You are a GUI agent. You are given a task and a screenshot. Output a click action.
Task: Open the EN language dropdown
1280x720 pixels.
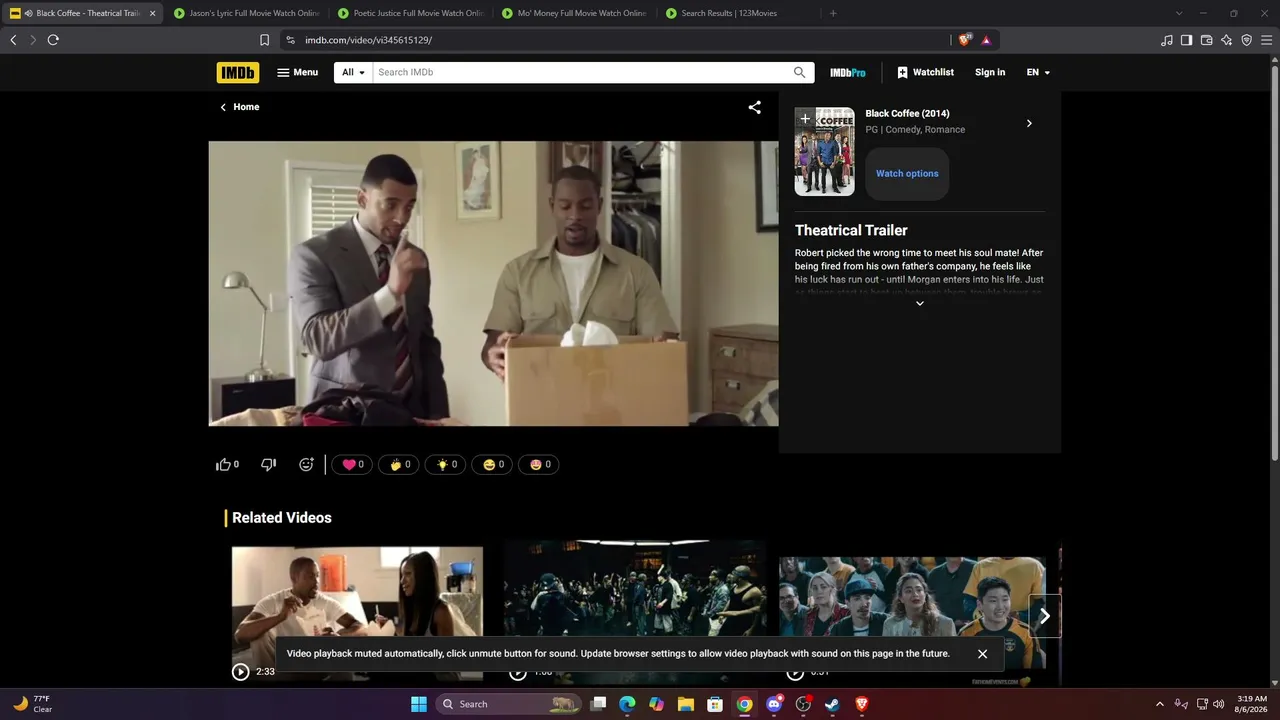point(1038,72)
